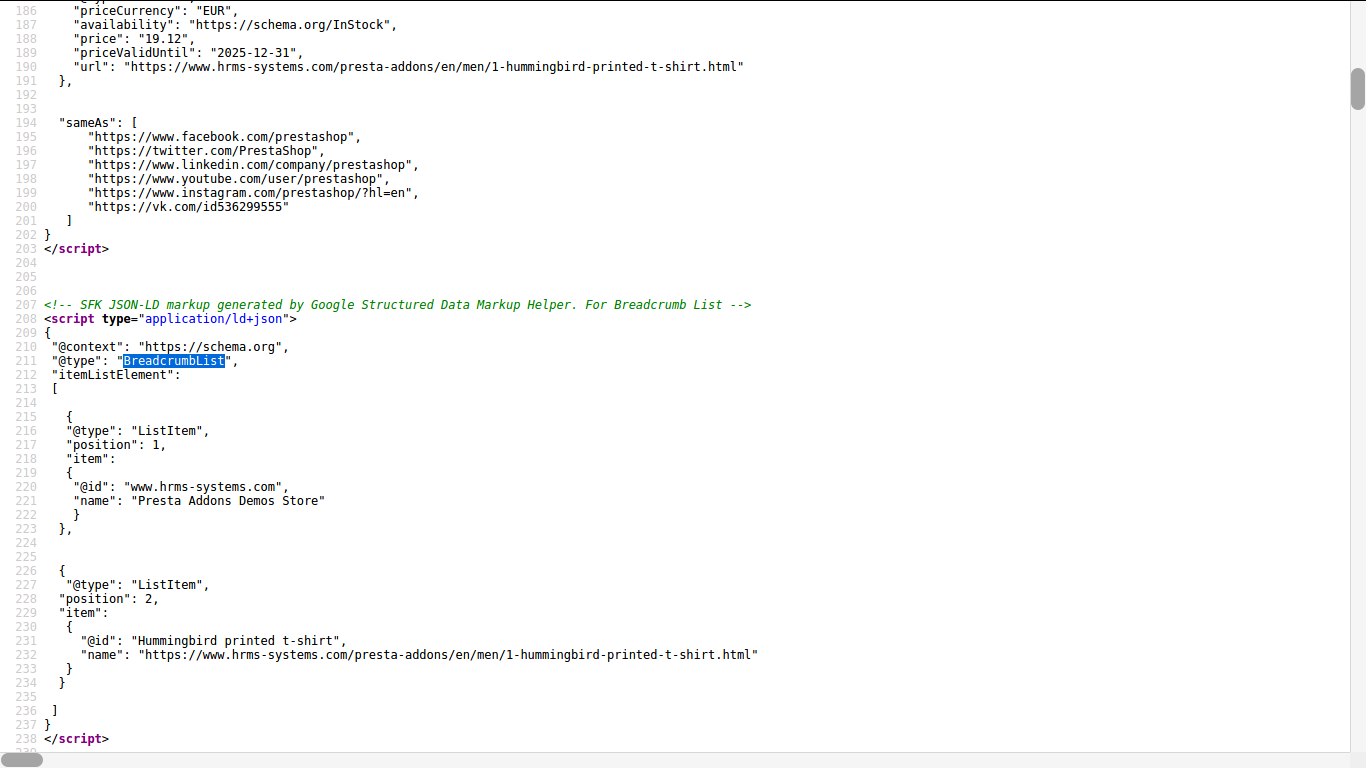Click the "Presta Addons Demos Store" name value

point(228,501)
